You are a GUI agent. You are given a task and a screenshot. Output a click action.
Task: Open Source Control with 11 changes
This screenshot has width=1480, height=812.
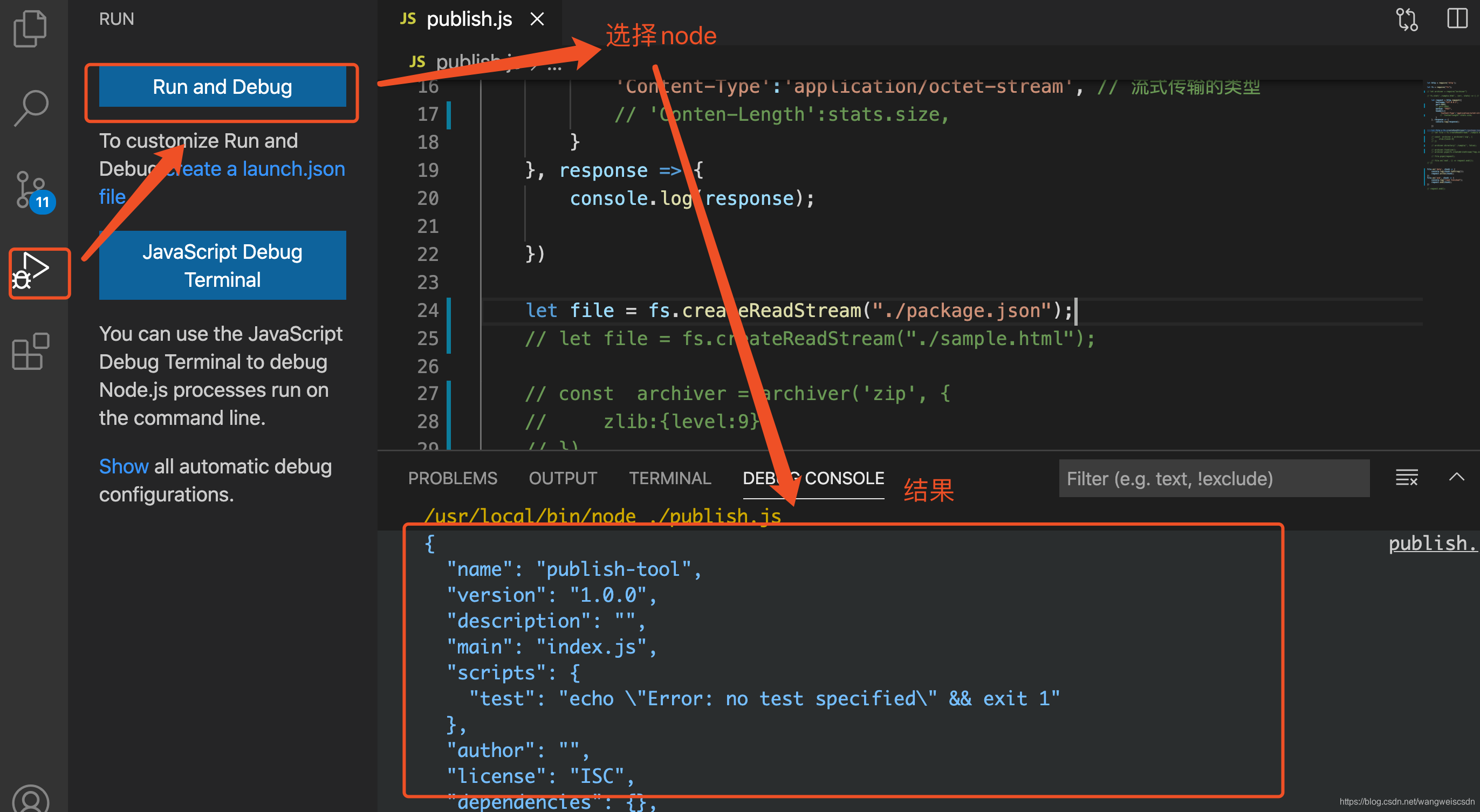pos(33,191)
